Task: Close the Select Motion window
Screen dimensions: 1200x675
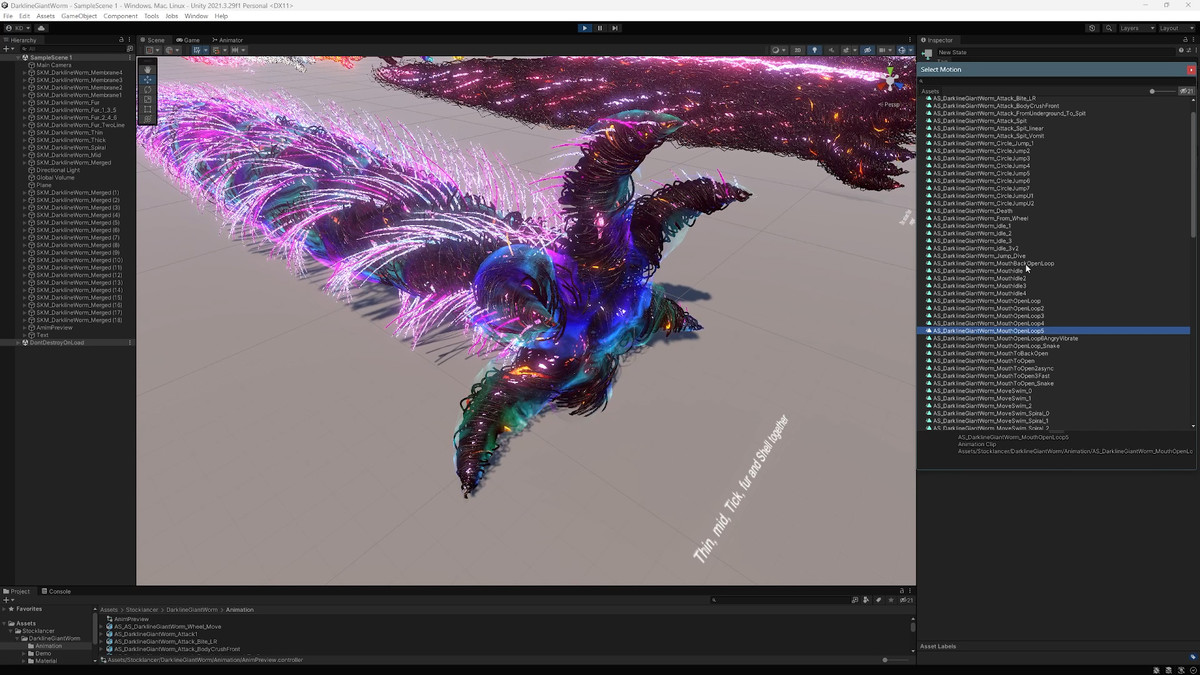Action: [1190, 70]
